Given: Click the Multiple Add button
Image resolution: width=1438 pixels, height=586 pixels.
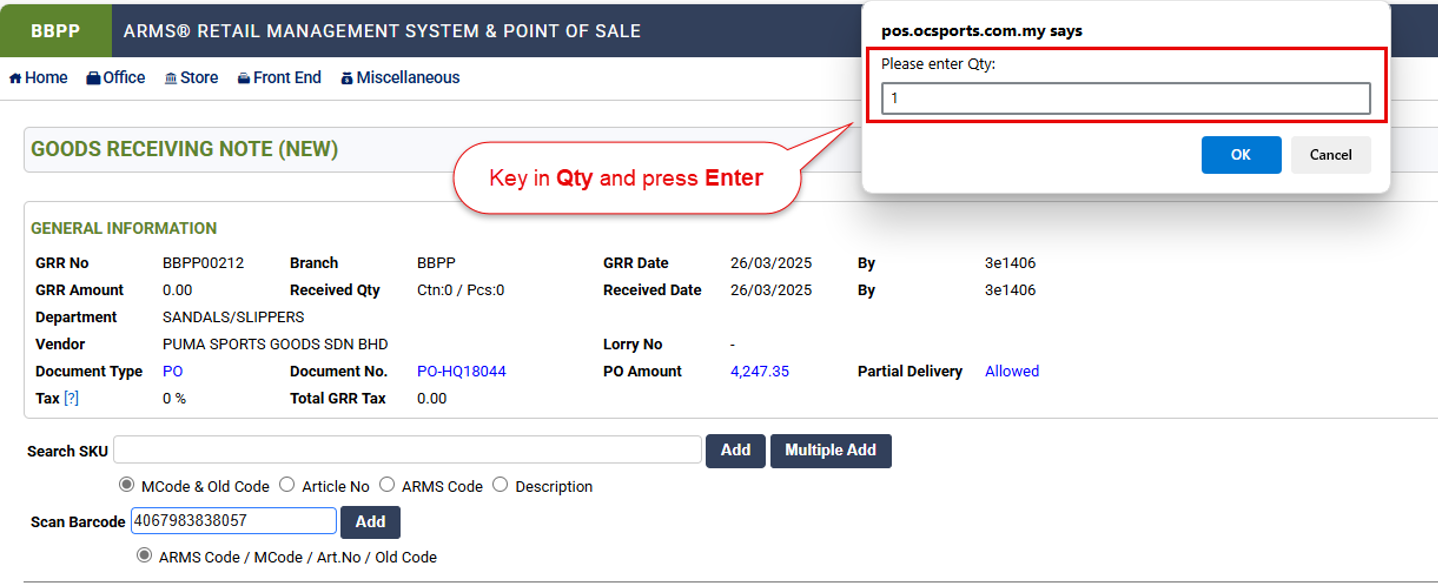Looking at the screenshot, I should coord(830,451).
